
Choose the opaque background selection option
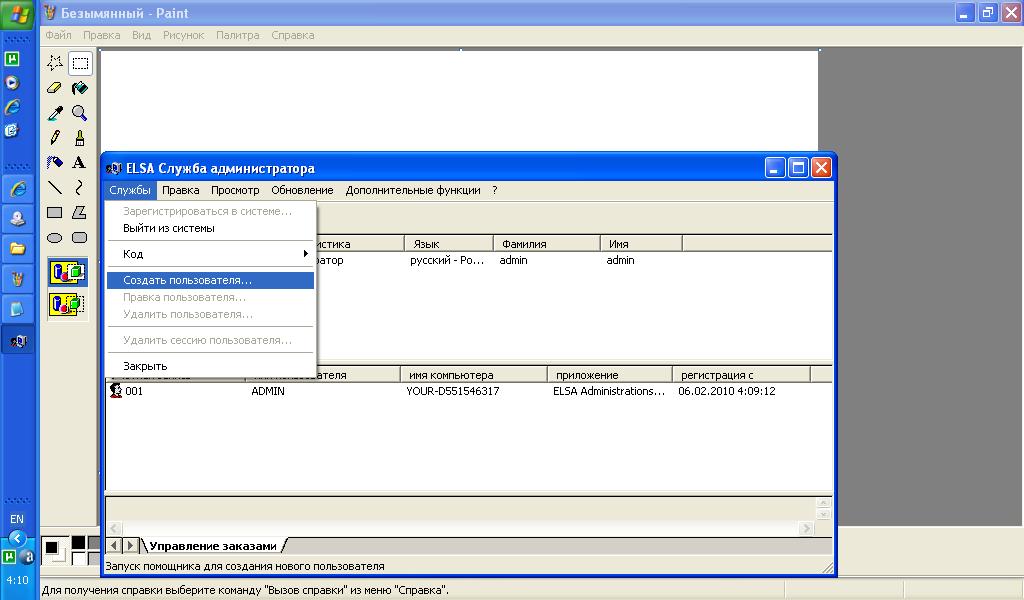(x=67, y=272)
